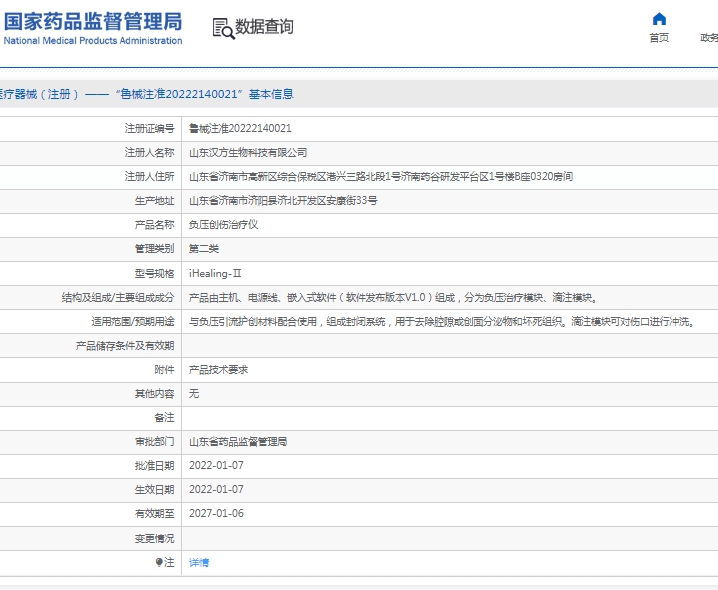This screenshot has height=590, width=718.
Task: Click the 注册证编号 row label
Action: (x=149, y=128)
